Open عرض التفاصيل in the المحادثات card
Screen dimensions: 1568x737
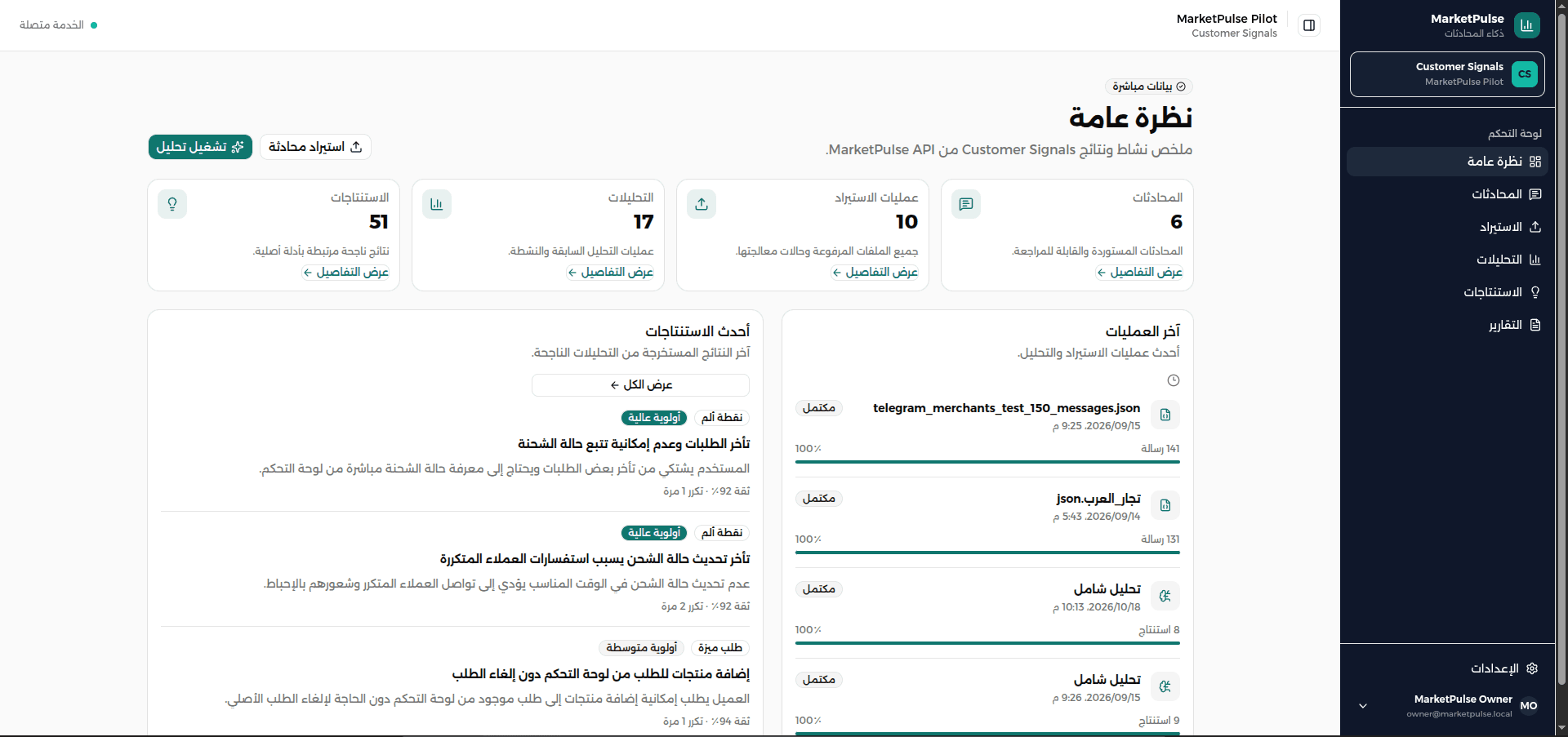[1139, 273]
